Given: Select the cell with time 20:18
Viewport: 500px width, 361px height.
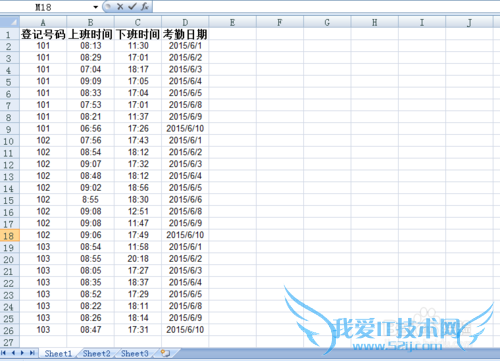Looking at the screenshot, I should tap(138, 259).
